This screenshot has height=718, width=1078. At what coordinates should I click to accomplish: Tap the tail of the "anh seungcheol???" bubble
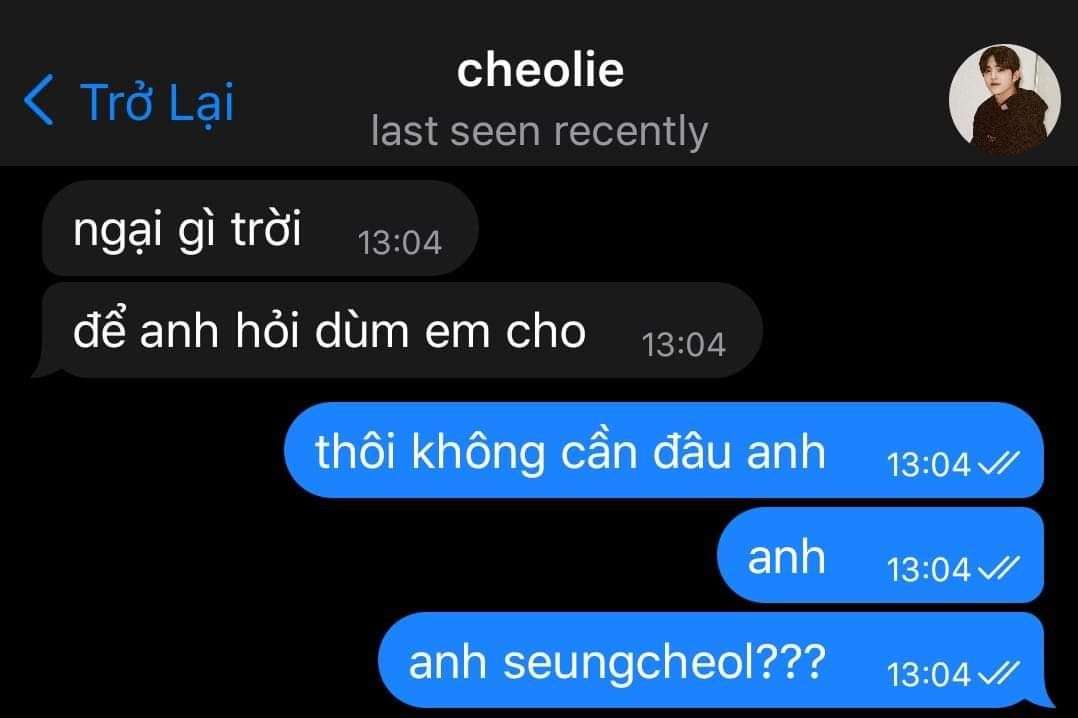pyautogui.click(x=1042, y=698)
